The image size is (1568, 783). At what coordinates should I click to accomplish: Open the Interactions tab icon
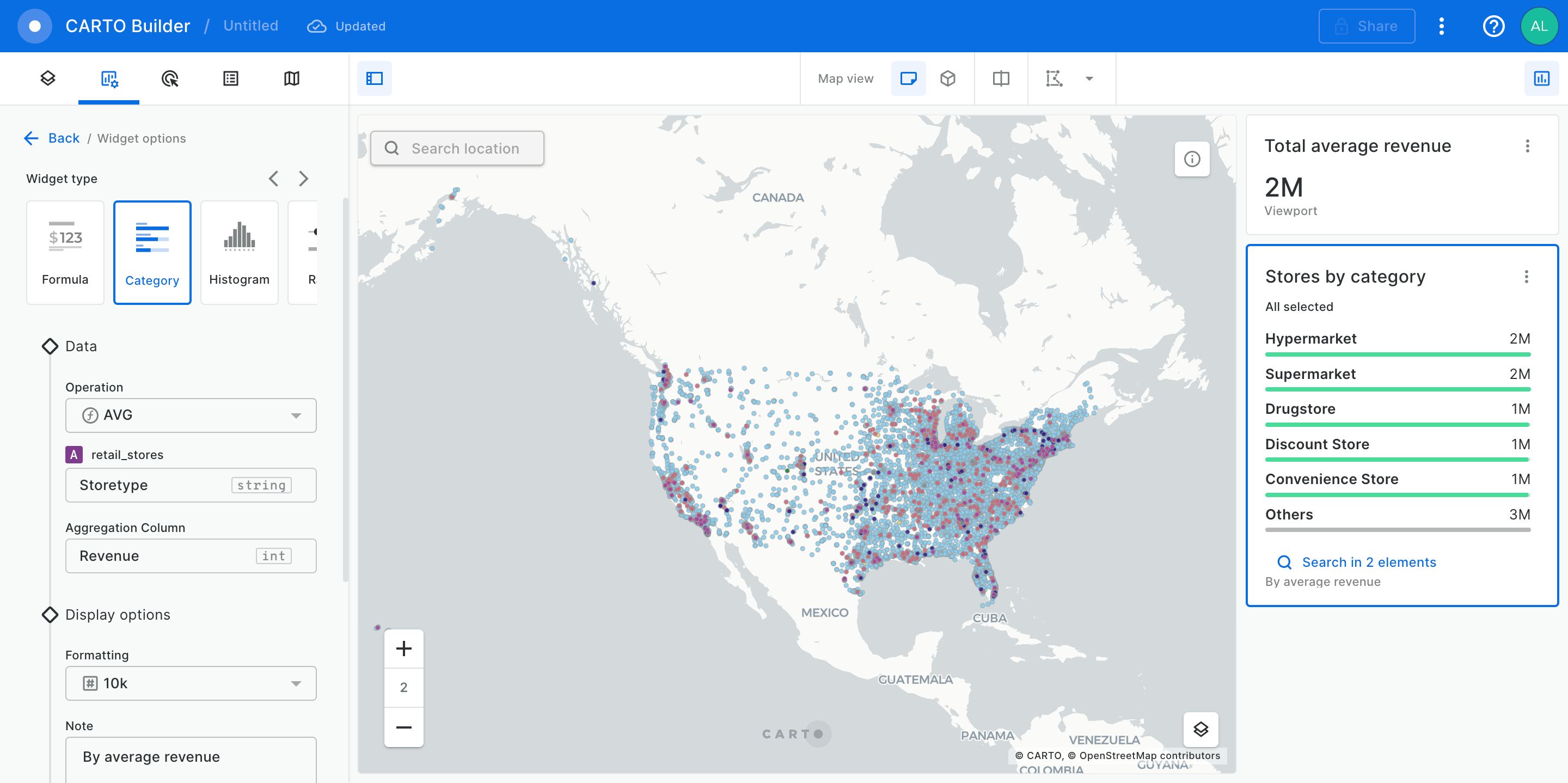point(170,78)
